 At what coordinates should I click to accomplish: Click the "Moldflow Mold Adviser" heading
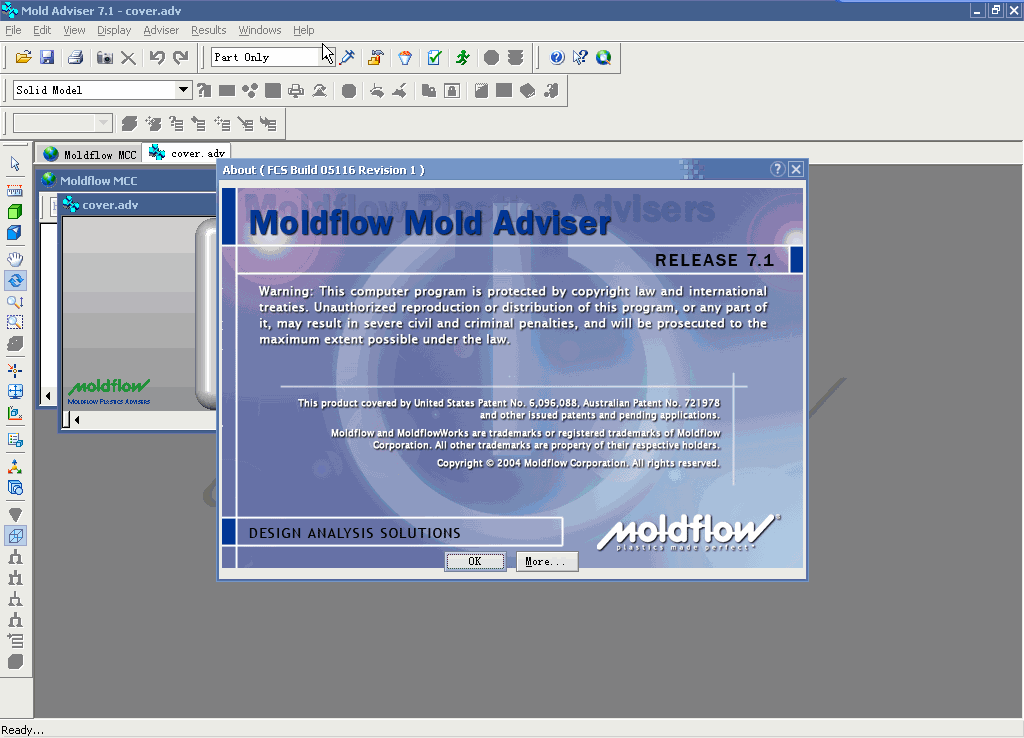[x=430, y=223]
